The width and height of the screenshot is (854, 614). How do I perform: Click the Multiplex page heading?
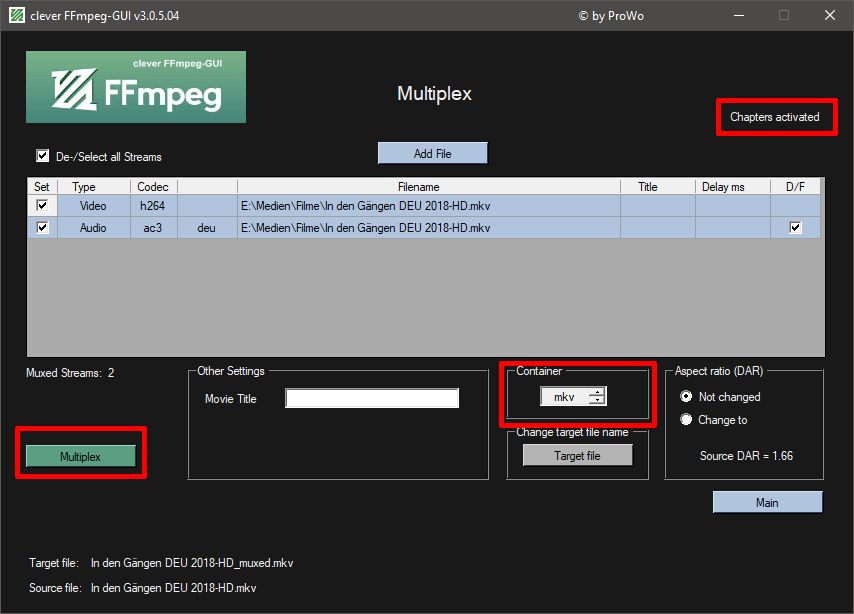coord(434,93)
